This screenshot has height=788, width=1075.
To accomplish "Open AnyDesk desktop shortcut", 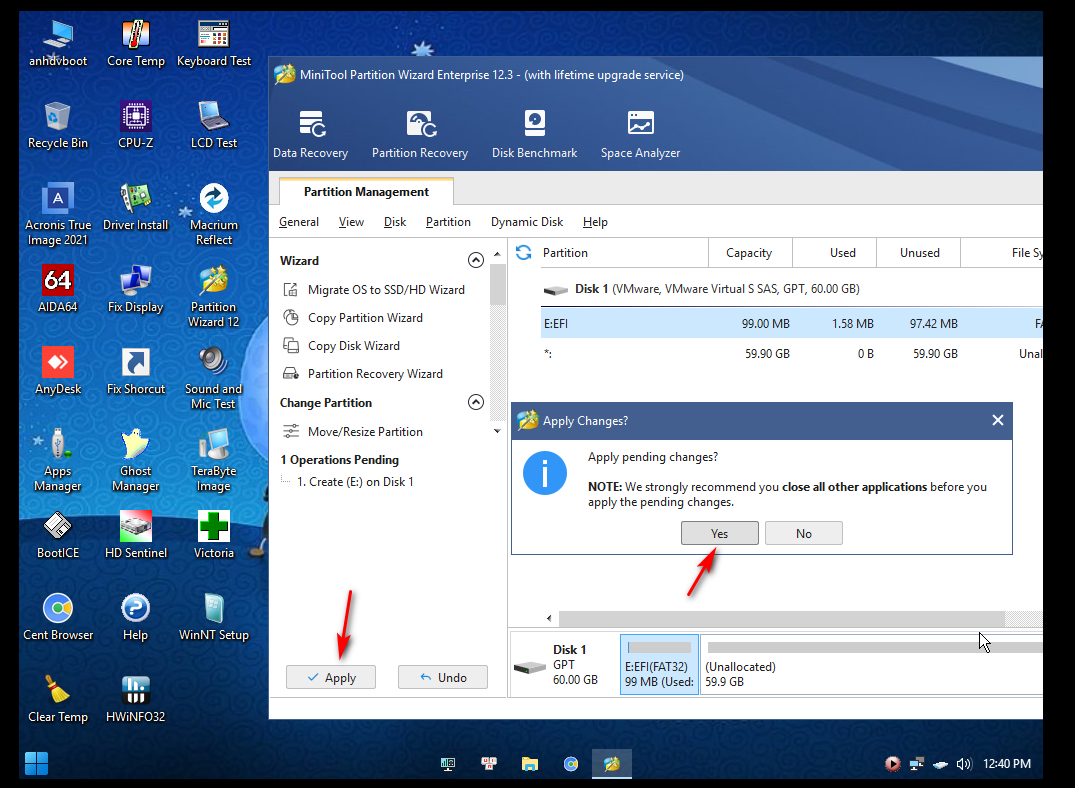I will click(x=58, y=372).
